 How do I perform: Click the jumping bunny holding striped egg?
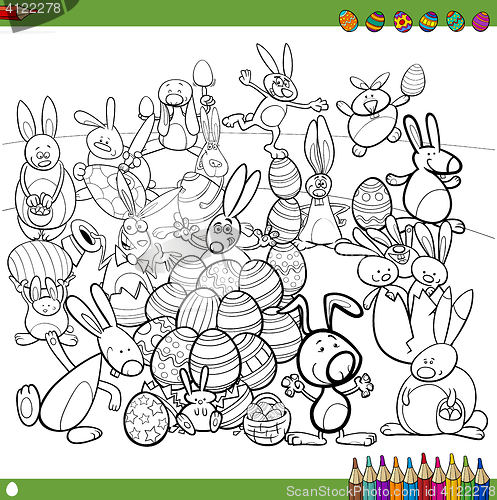click(x=380, y=109)
